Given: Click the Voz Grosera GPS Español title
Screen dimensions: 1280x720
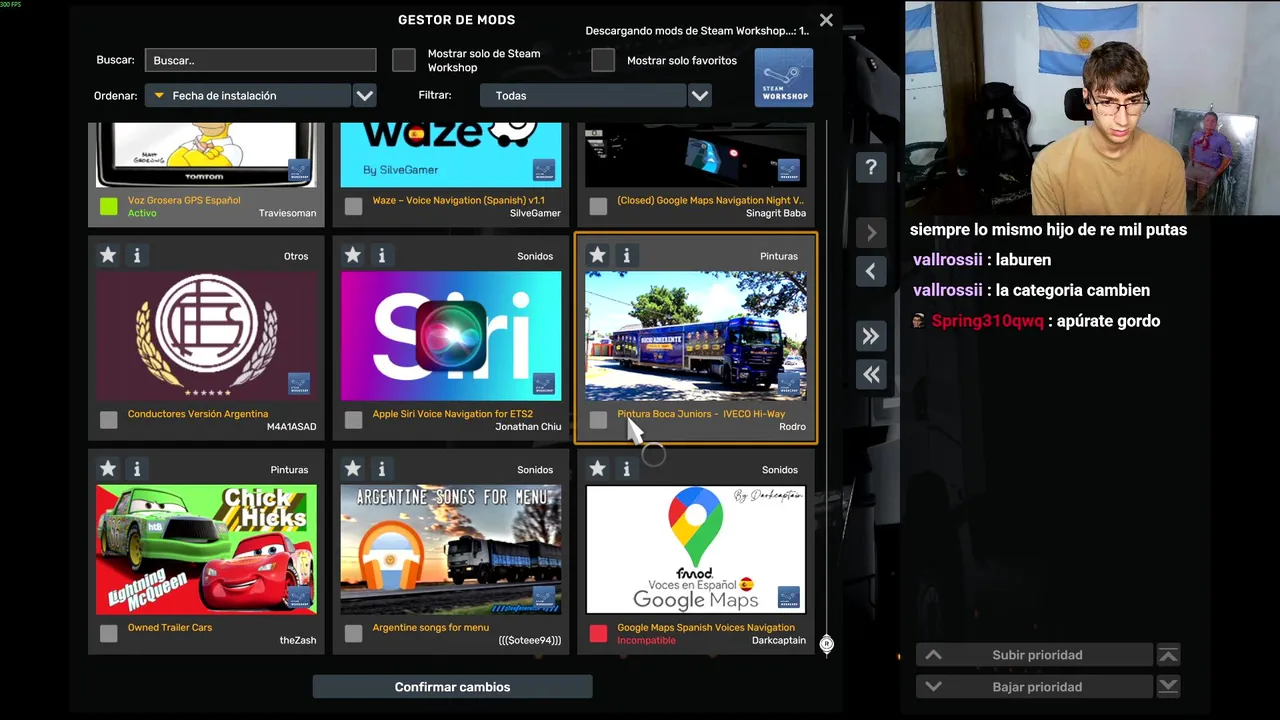Looking at the screenshot, I should (x=184, y=200).
